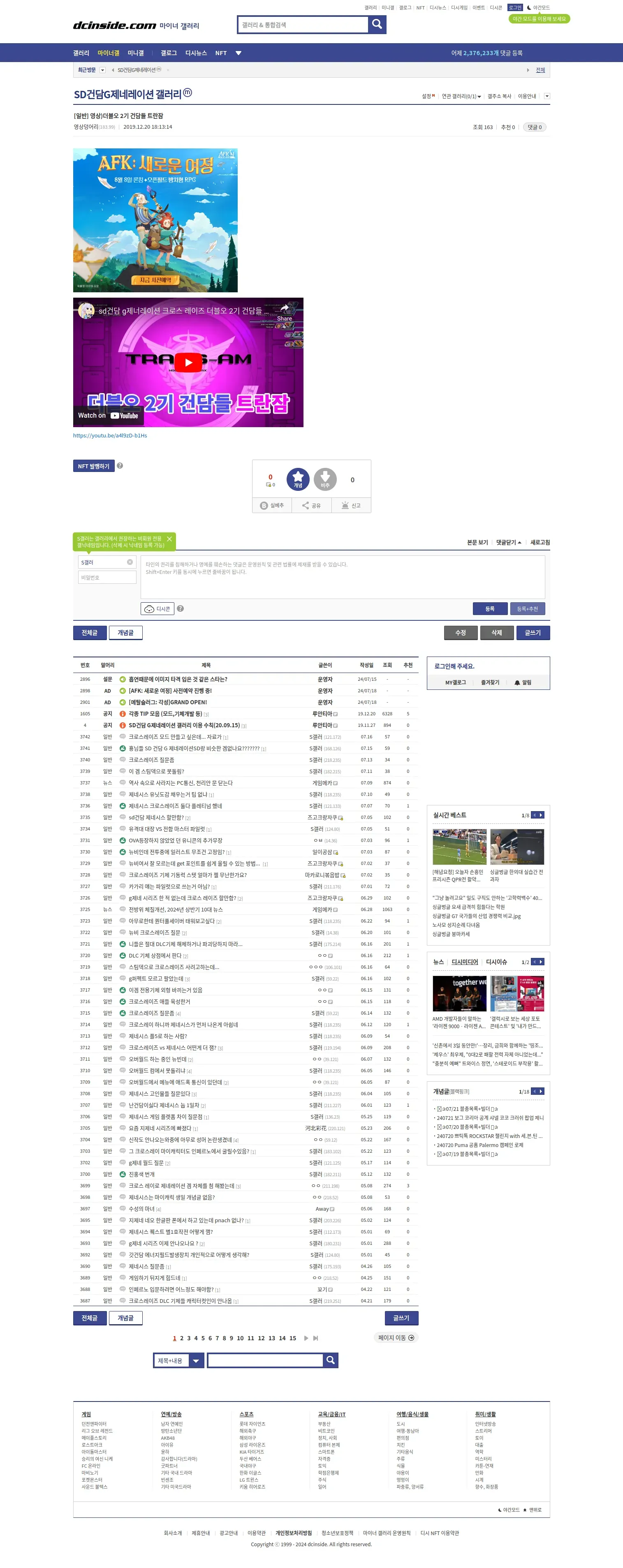Click the 비추 downvote arrow button
Screen dimensions: 623x1568
click(x=325, y=479)
